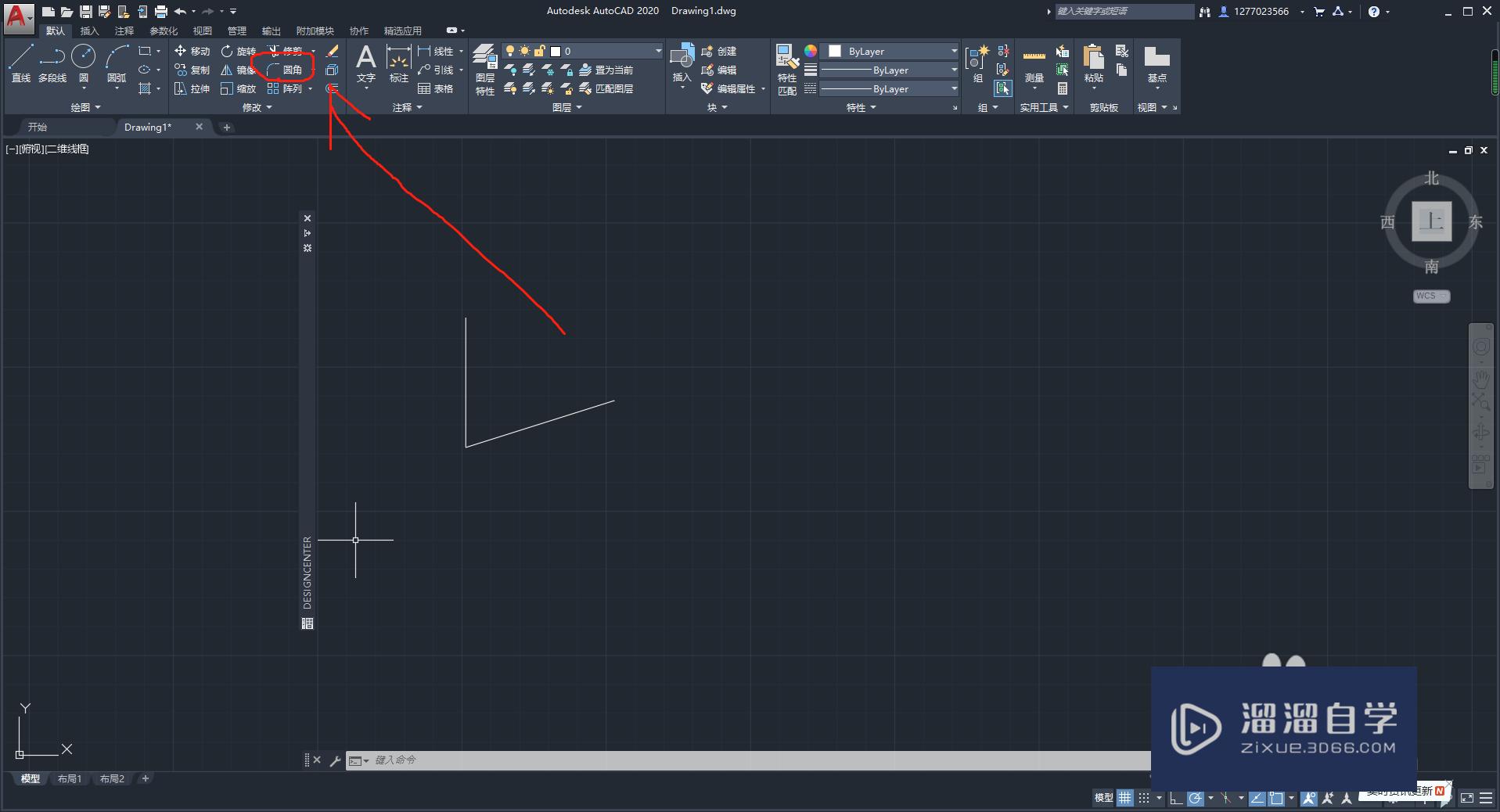Click the 粘贴 (Paste) clipboard icon
This screenshot has height=812, width=1500.
pos(1092,63)
